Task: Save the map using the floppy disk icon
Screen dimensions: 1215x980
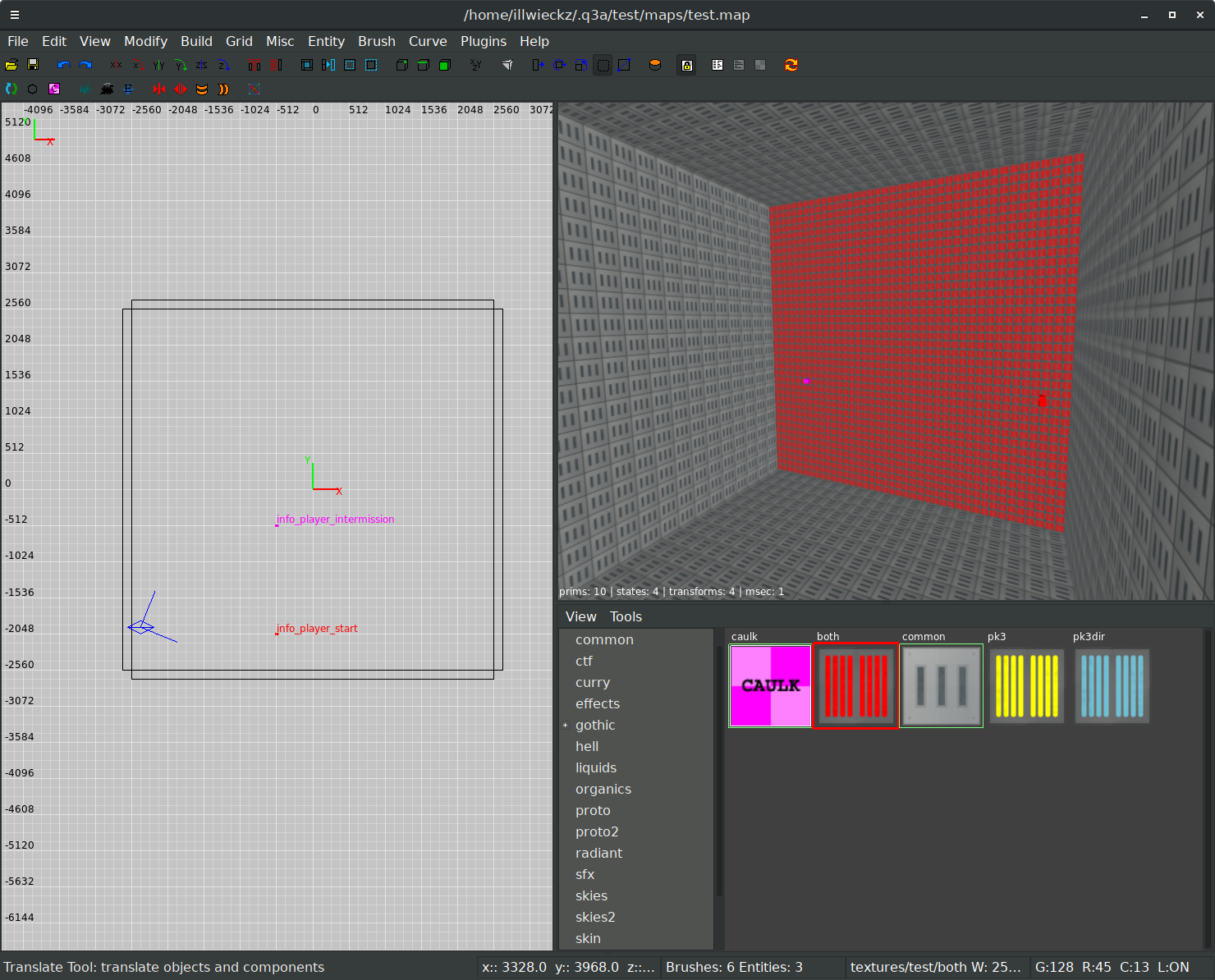Action: click(x=33, y=65)
